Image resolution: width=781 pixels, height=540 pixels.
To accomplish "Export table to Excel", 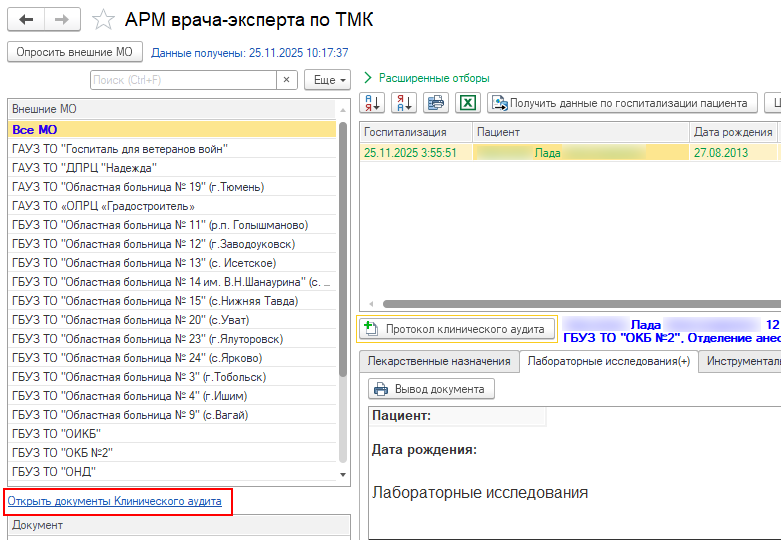I will coord(468,103).
